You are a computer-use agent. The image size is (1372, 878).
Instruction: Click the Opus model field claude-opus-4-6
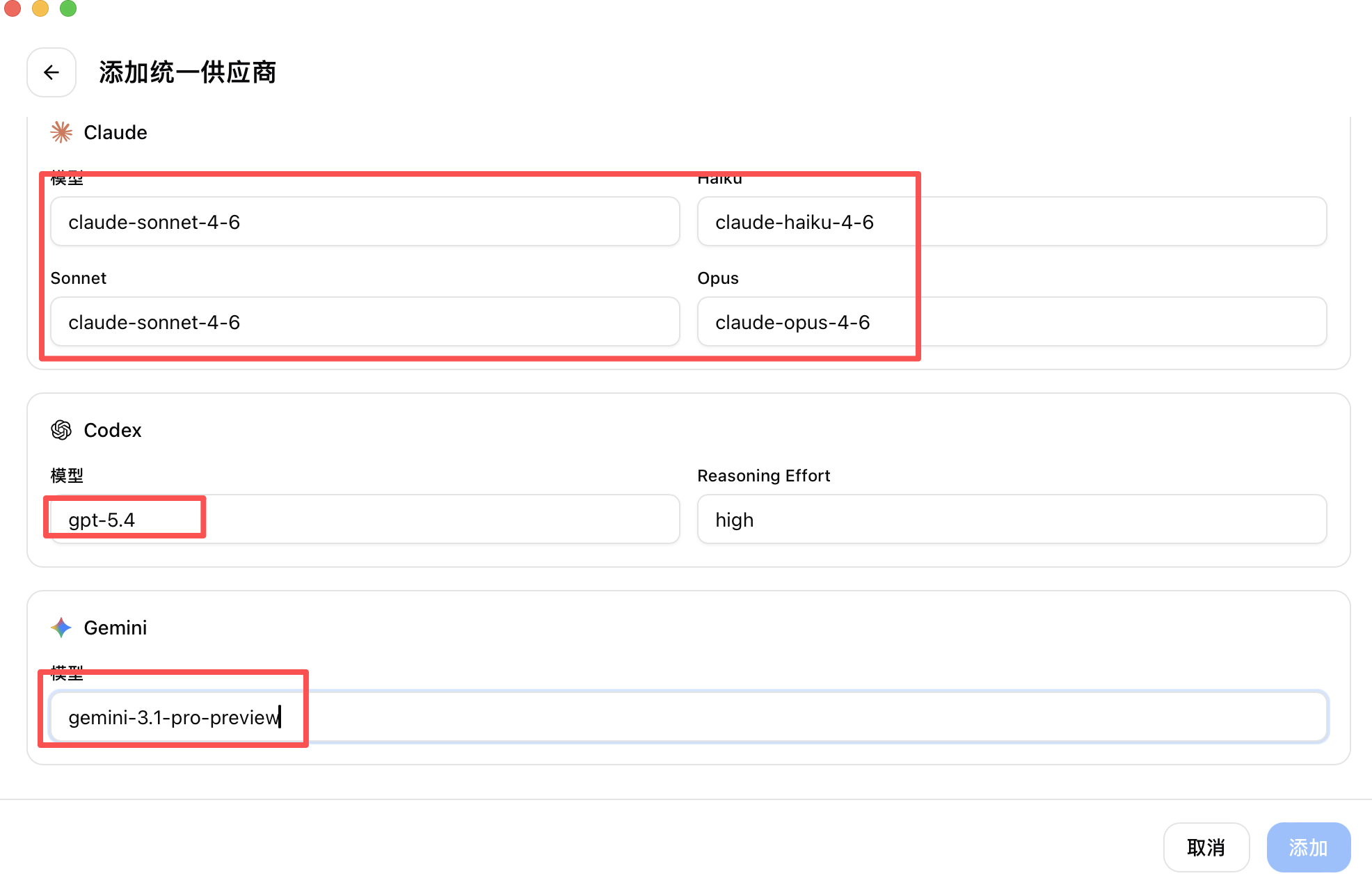[1012, 322]
